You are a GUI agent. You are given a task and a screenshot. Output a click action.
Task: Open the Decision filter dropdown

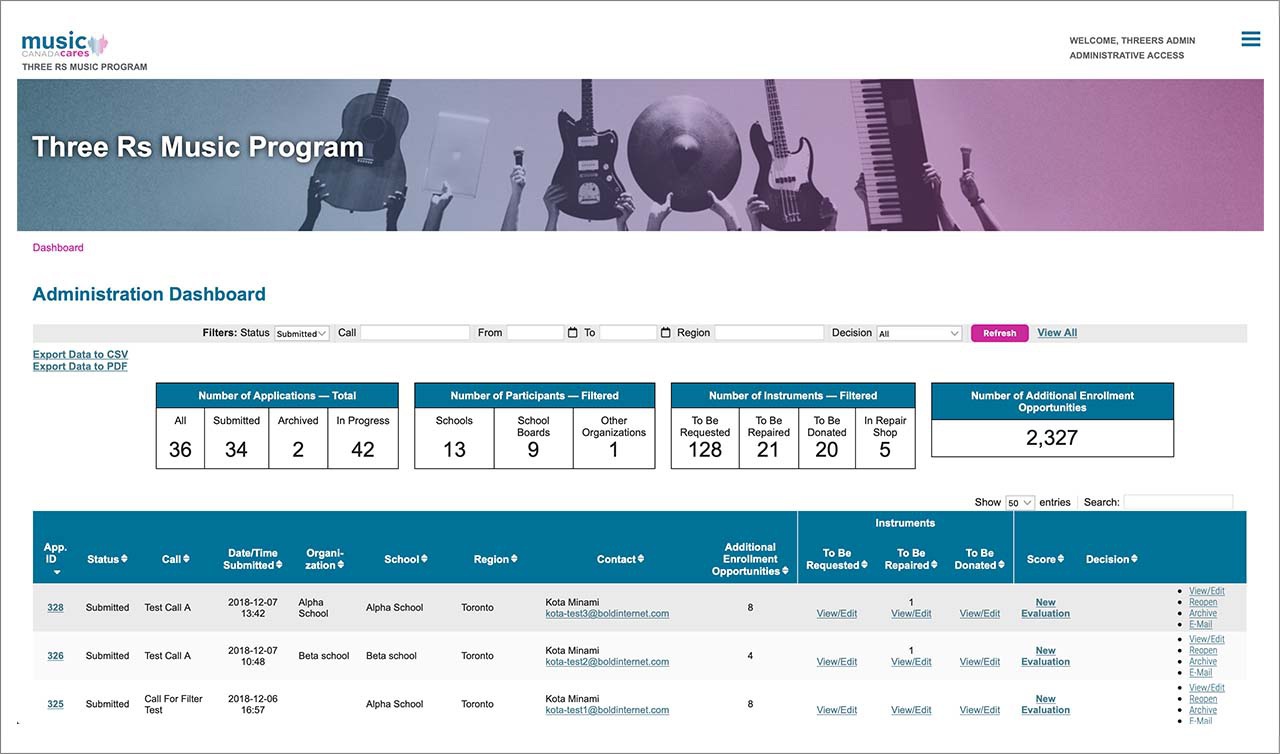click(918, 332)
